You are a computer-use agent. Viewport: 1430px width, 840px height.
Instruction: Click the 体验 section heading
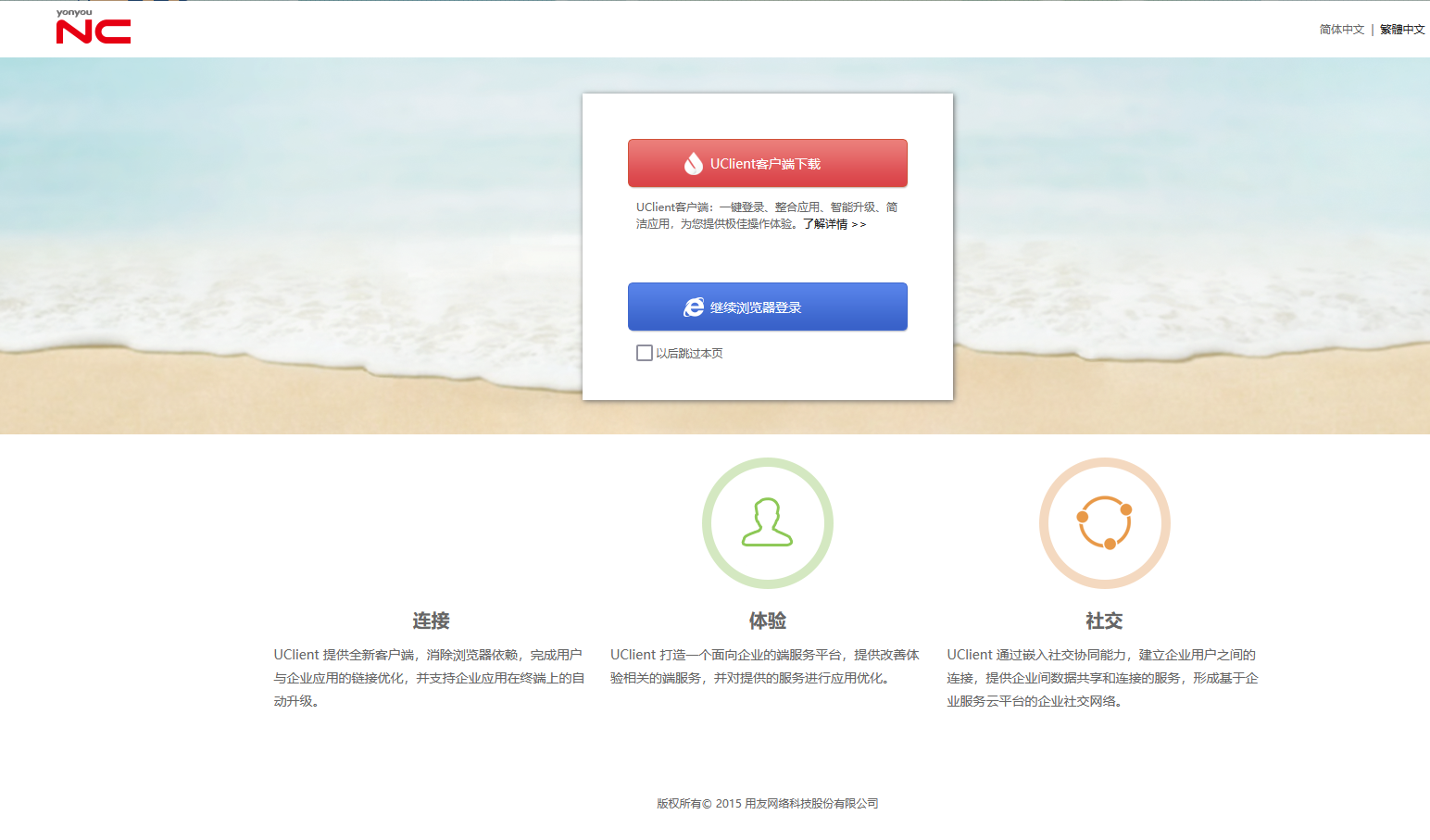point(767,621)
